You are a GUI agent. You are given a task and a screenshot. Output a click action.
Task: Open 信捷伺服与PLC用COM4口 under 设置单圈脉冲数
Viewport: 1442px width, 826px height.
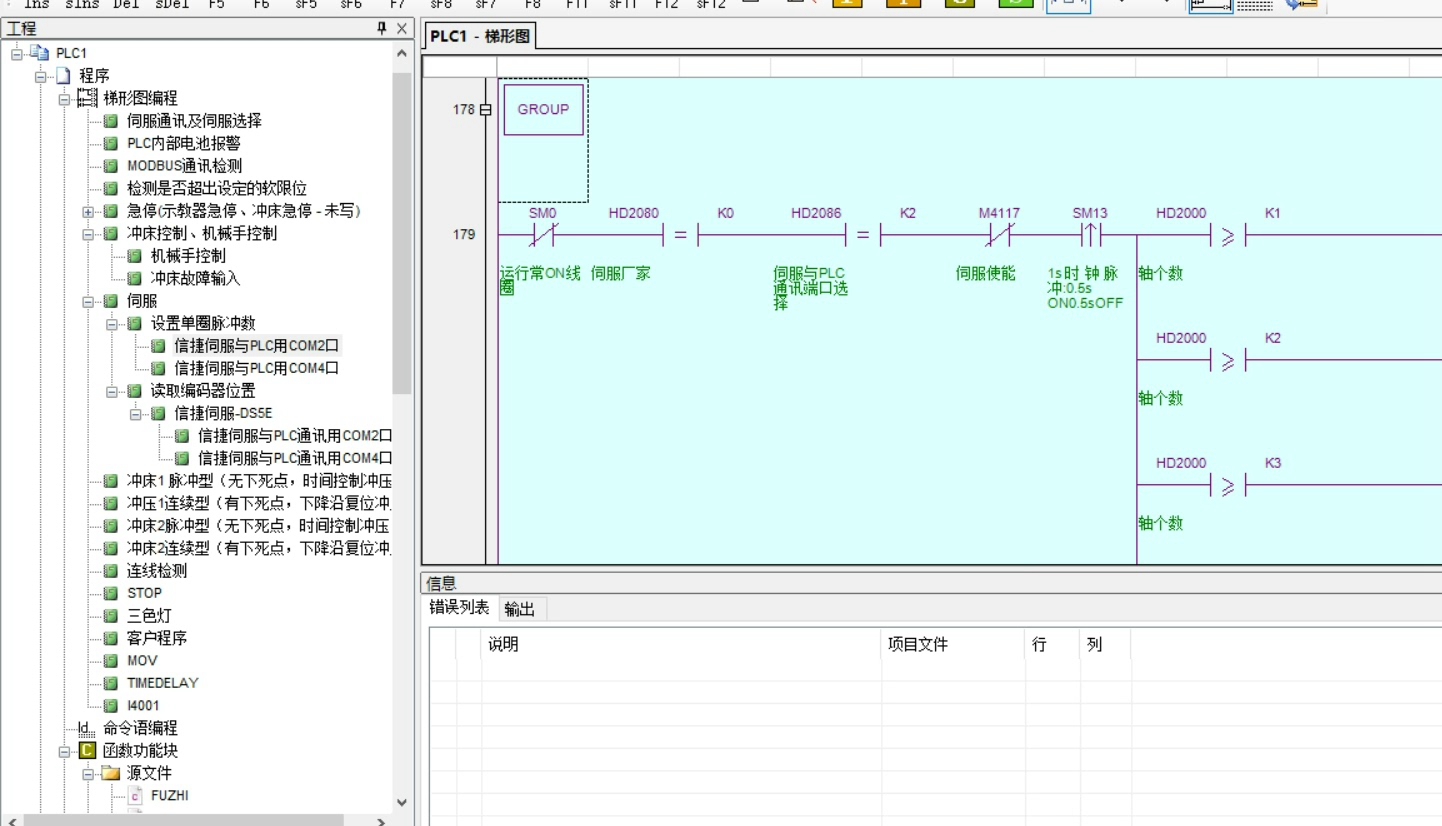point(256,368)
